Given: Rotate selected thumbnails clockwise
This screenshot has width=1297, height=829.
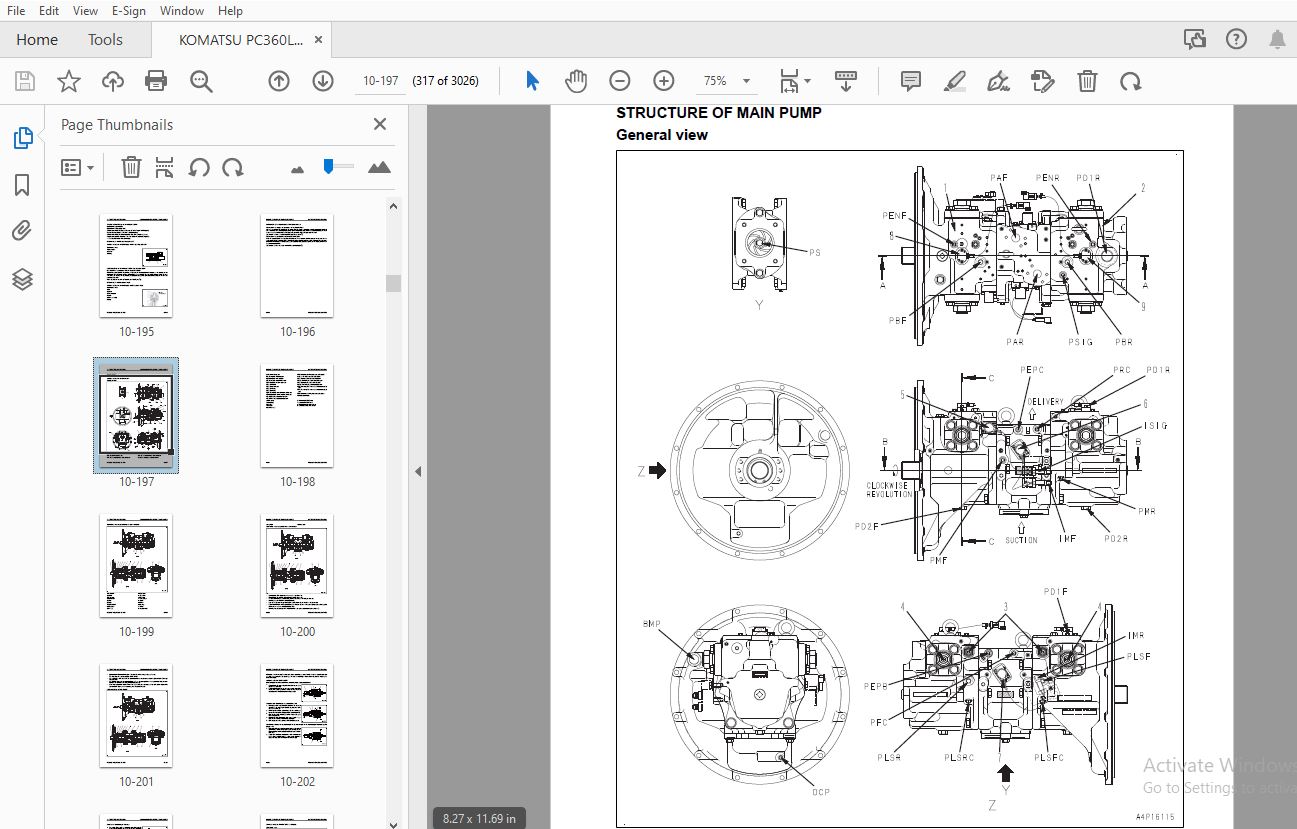Looking at the screenshot, I should [x=233, y=168].
